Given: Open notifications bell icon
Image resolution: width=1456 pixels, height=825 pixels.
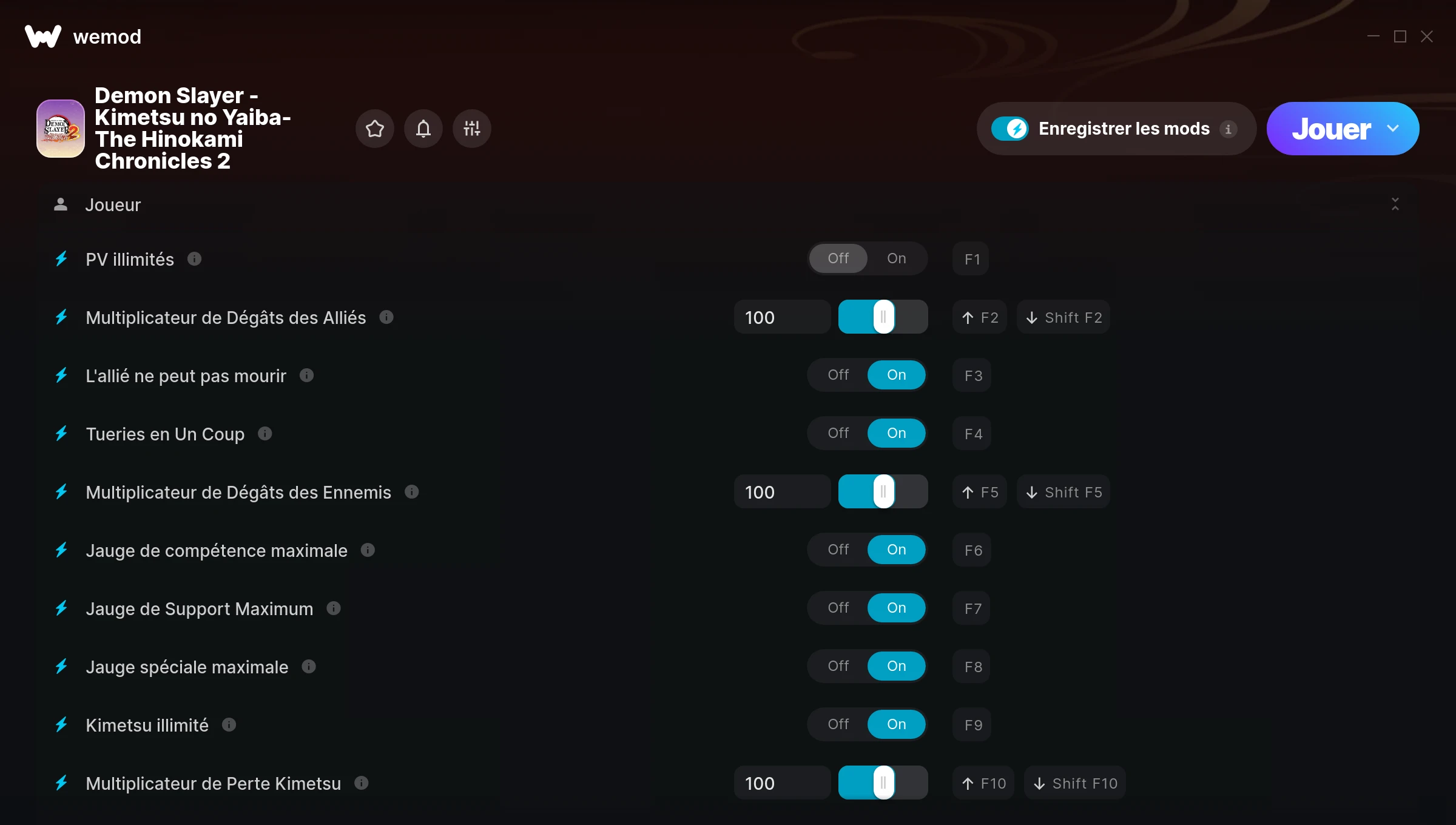Looking at the screenshot, I should pos(423,129).
